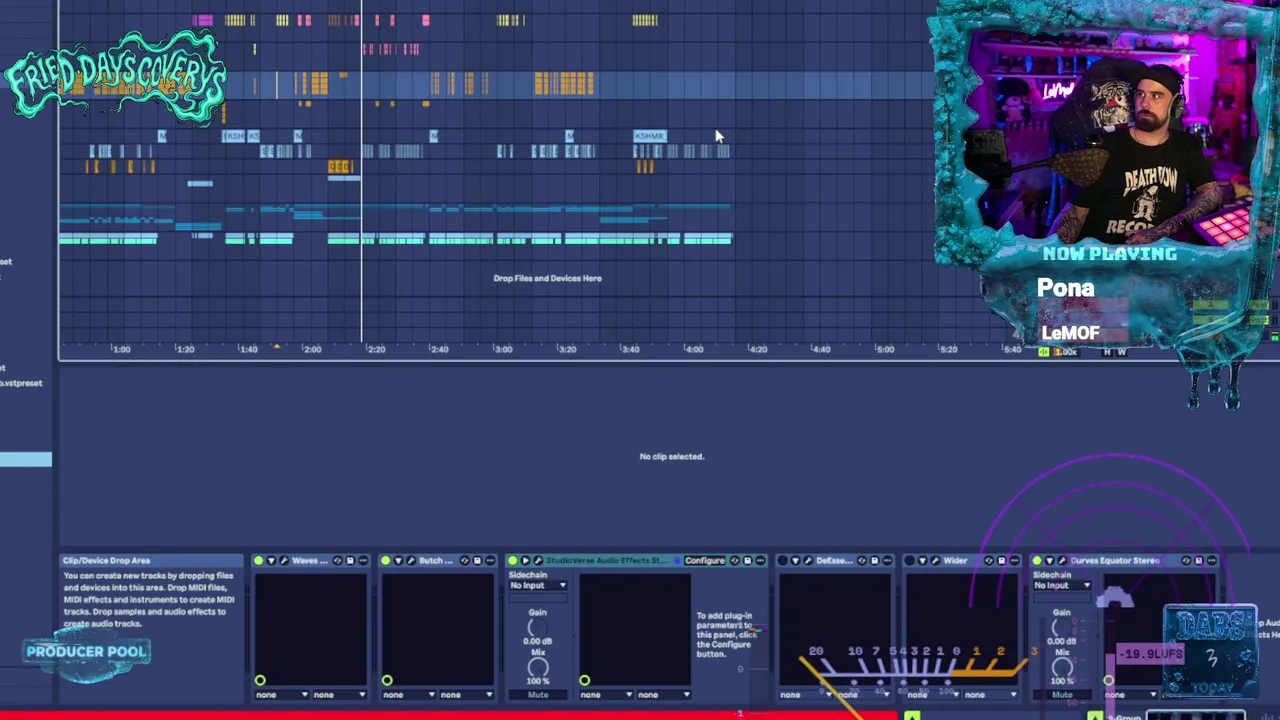Screen dimensions: 1280x720
Task: Fold the Wider device parameters triangle
Action: tap(923, 560)
